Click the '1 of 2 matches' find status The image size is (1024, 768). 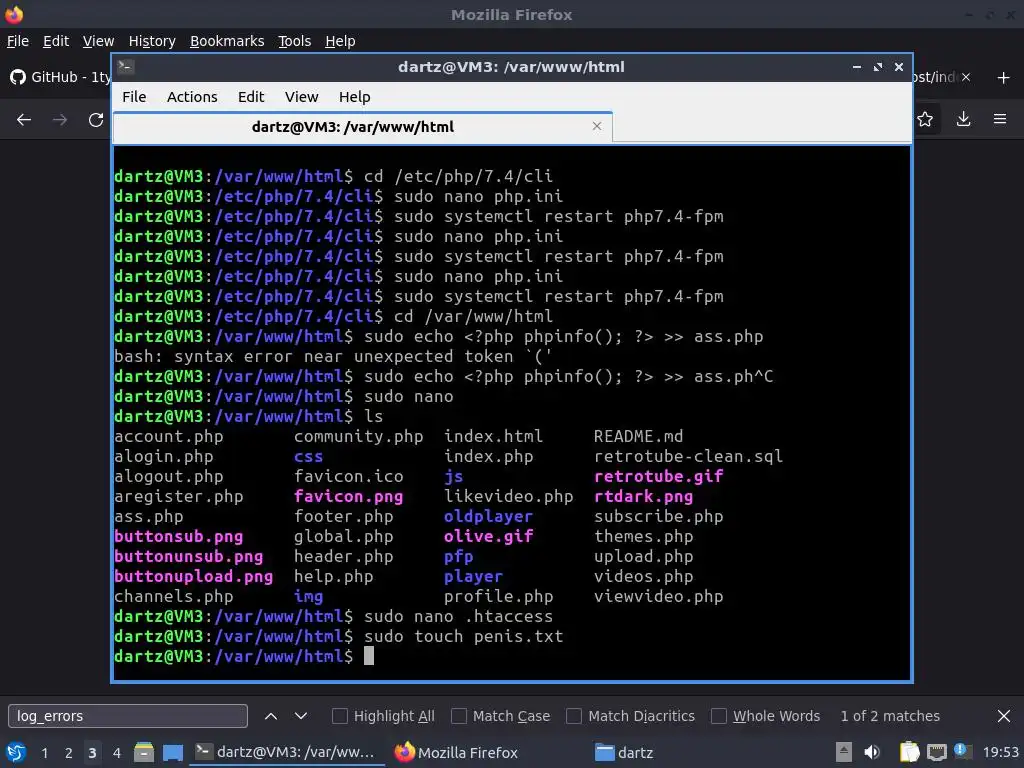pos(890,716)
